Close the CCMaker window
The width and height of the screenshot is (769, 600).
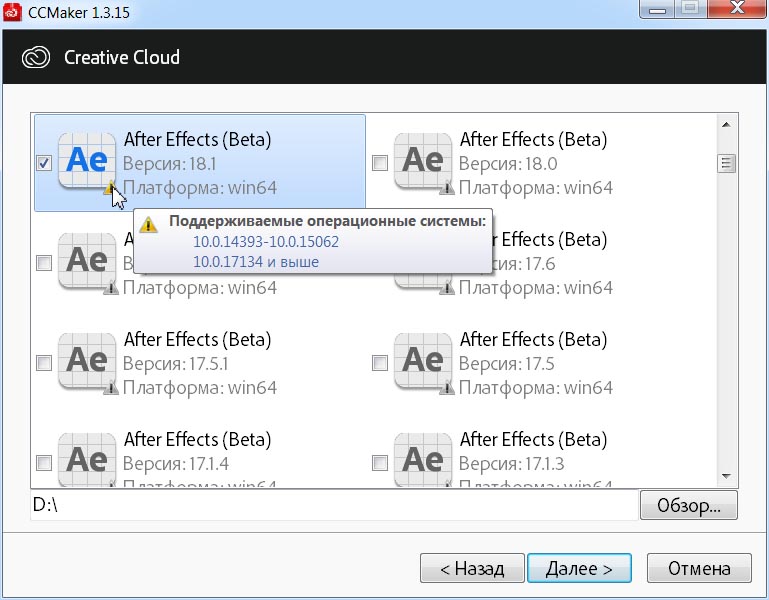click(x=736, y=8)
